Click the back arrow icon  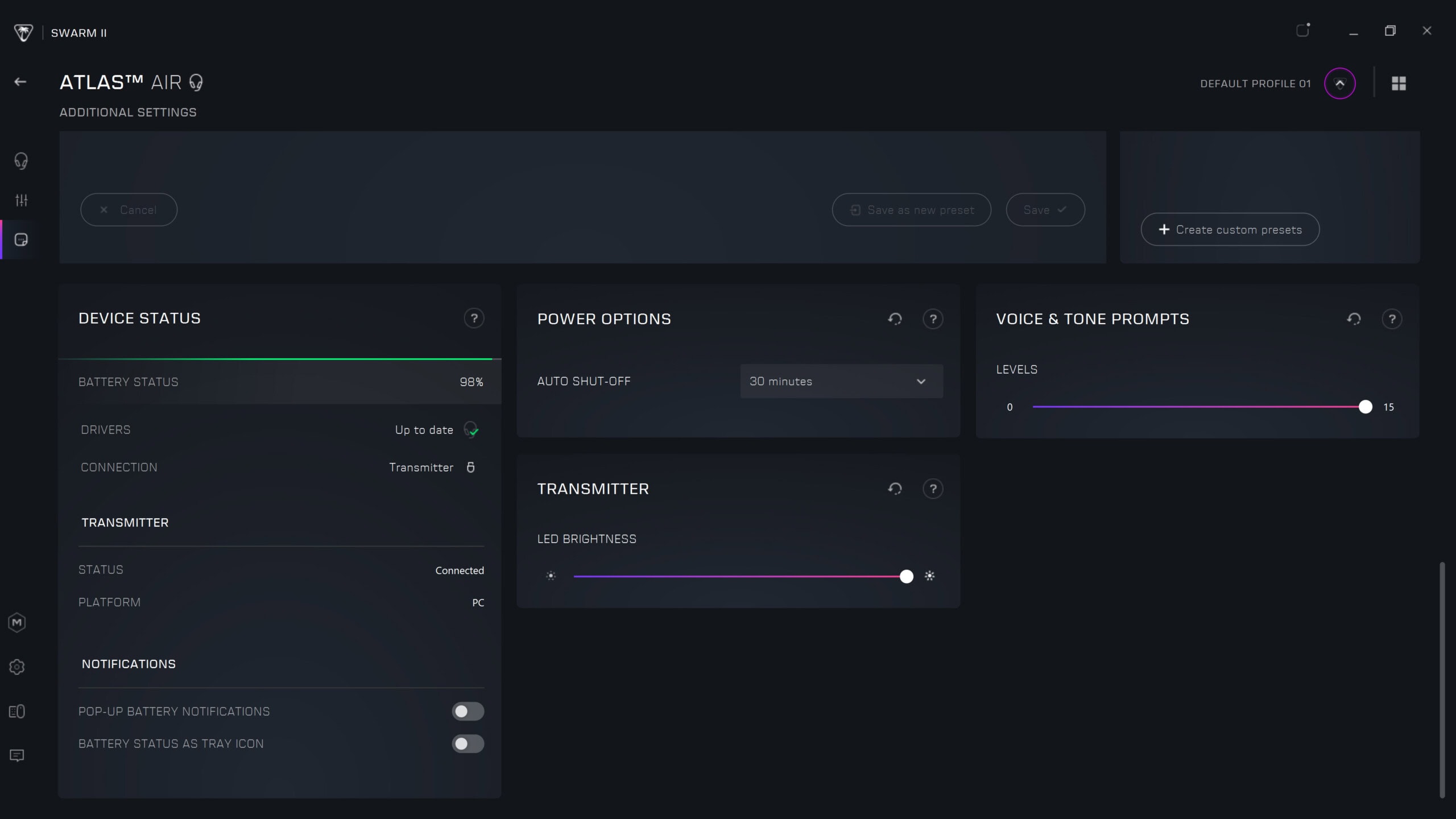(20, 82)
